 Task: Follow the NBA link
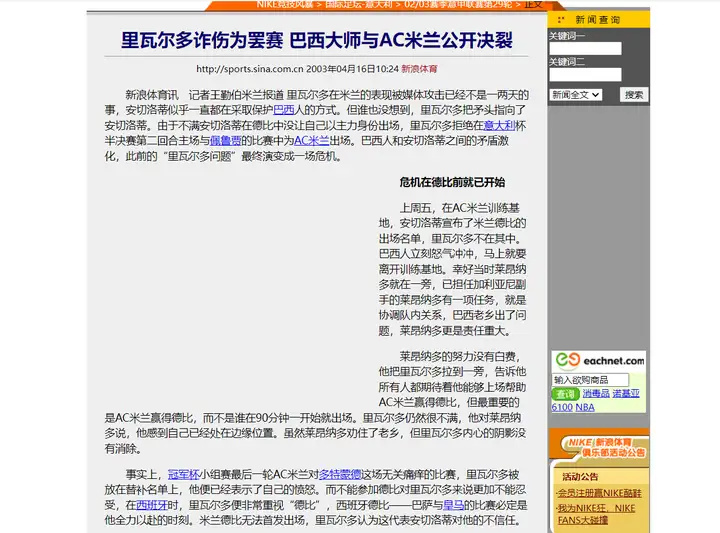tap(585, 407)
